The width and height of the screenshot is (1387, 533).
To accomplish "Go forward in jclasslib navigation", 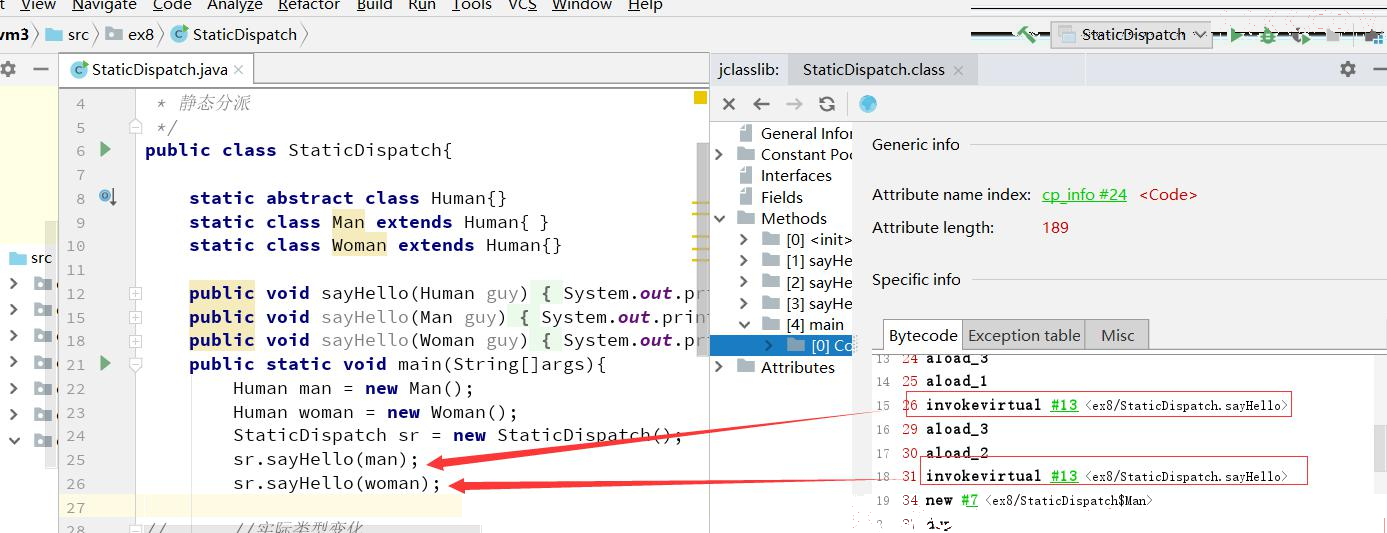I will (x=794, y=104).
